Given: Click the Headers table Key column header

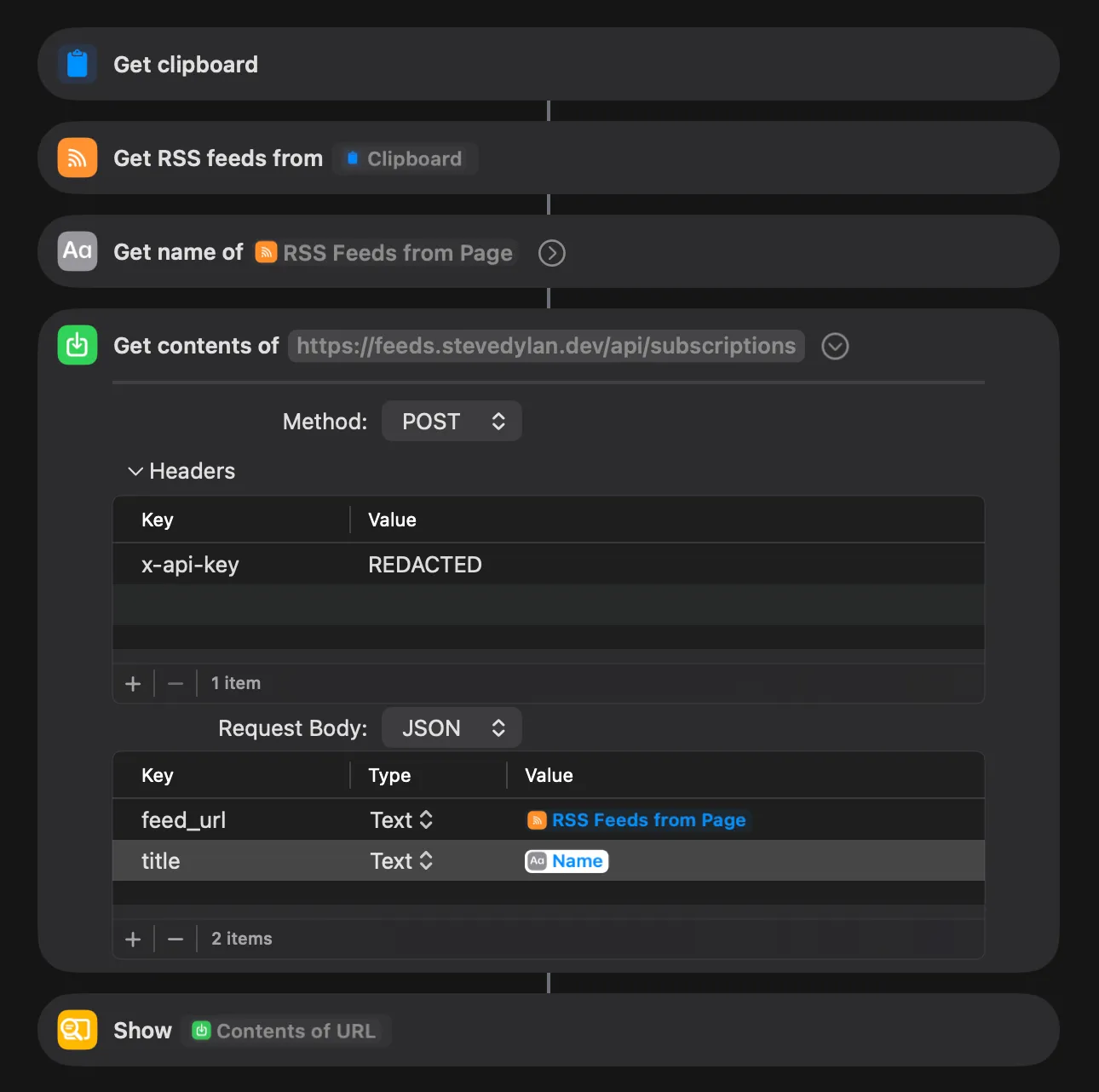Looking at the screenshot, I should click(x=158, y=520).
